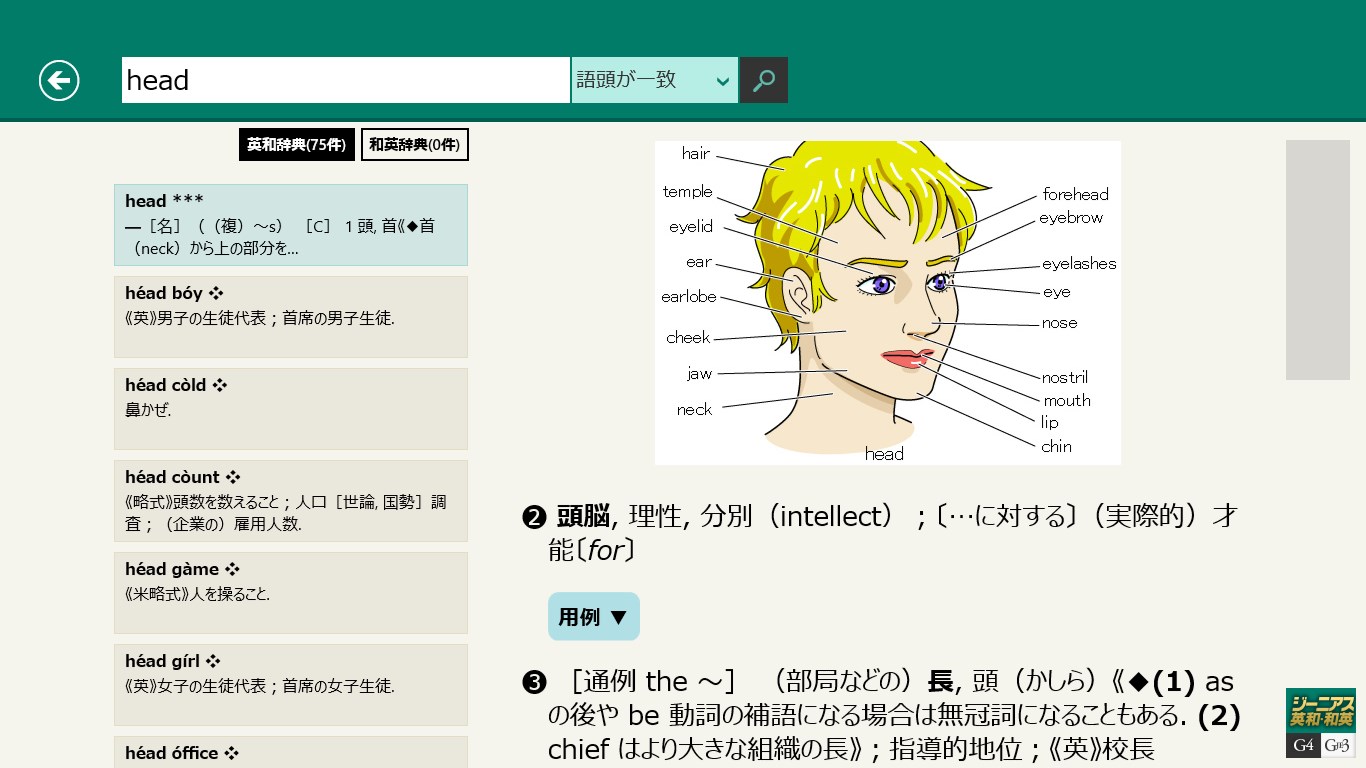Click the 'eyelashes' label in the diagram
The width and height of the screenshot is (1366, 768).
pos(1079,264)
